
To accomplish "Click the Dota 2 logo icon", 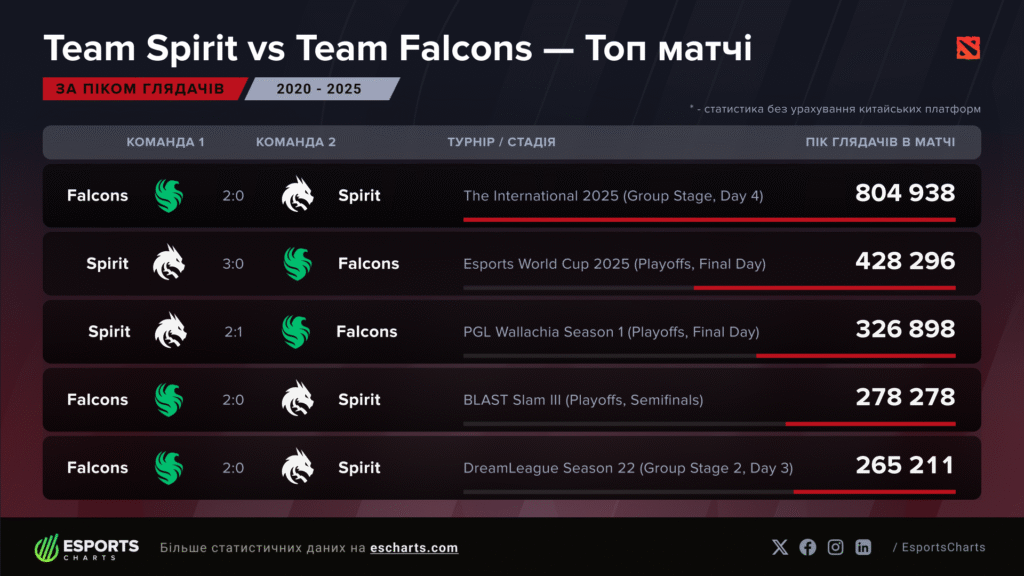I will tap(968, 46).
